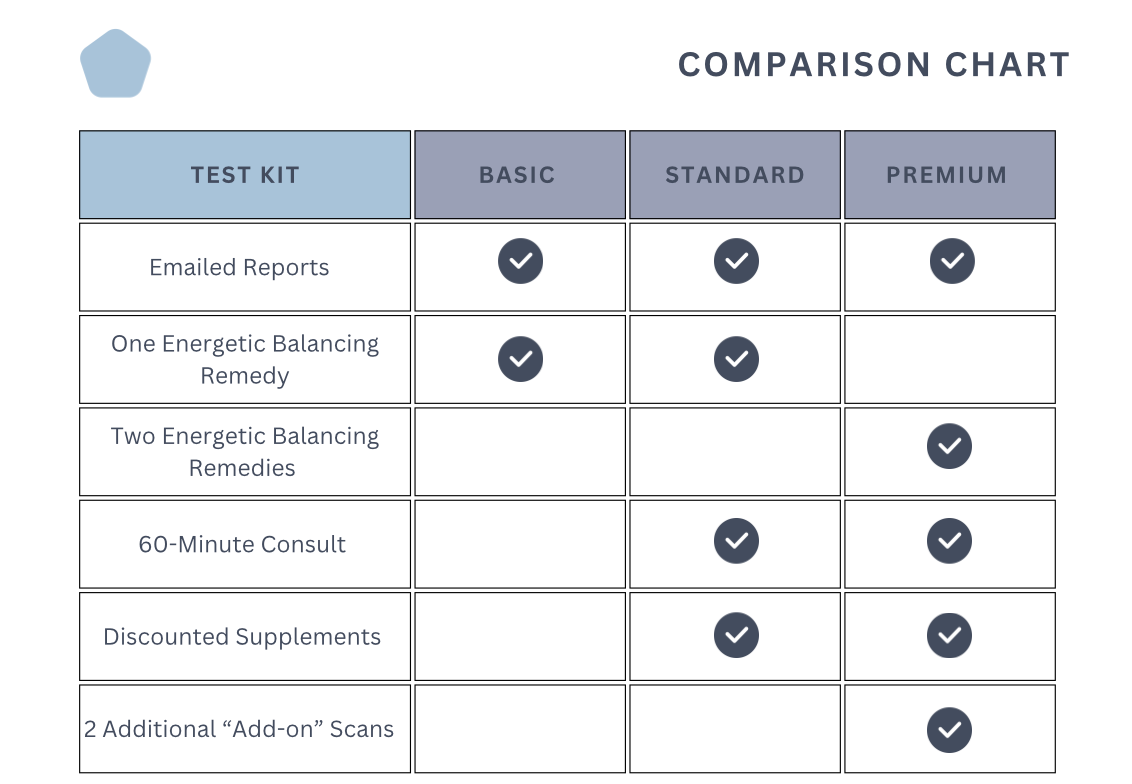Click the COMPARISON CHART title
Image resolution: width=1132 pixels, height=784 pixels.
coord(874,65)
